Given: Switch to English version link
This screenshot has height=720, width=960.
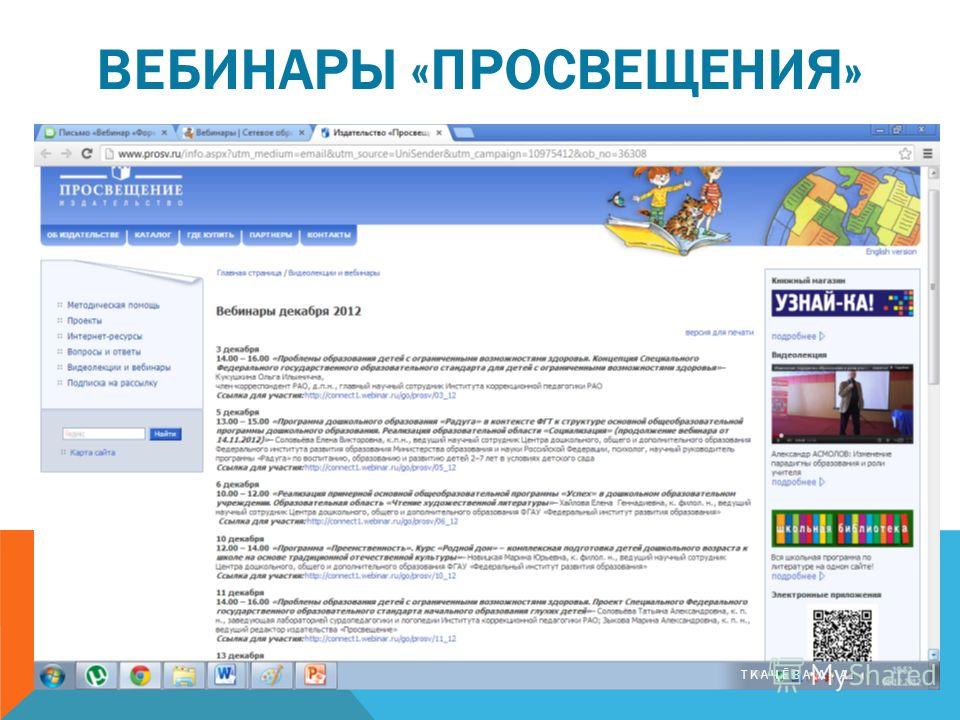Looking at the screenshot, I should click(x=891, y=252).
